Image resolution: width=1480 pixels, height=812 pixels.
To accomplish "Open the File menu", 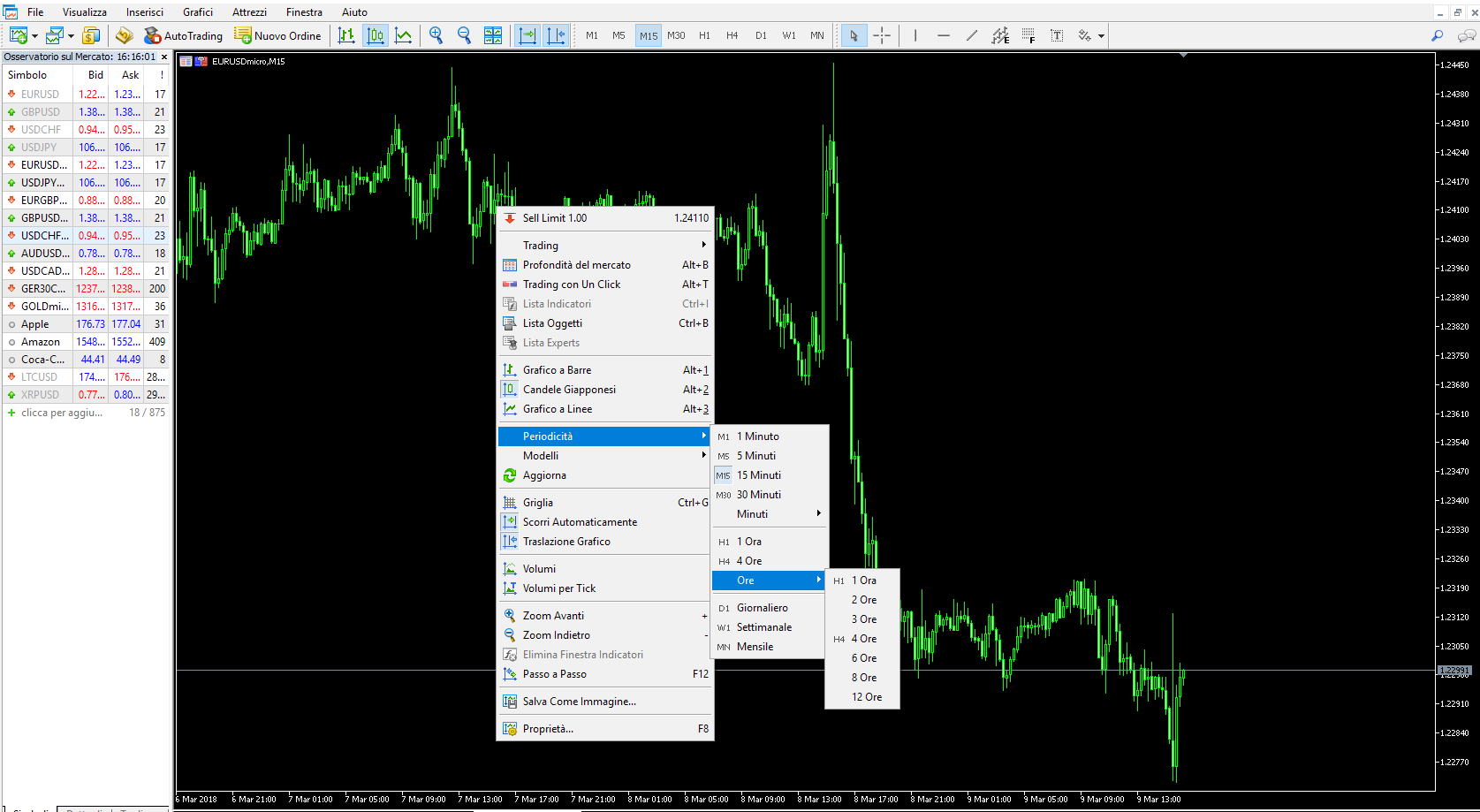I will pos(35,11).
